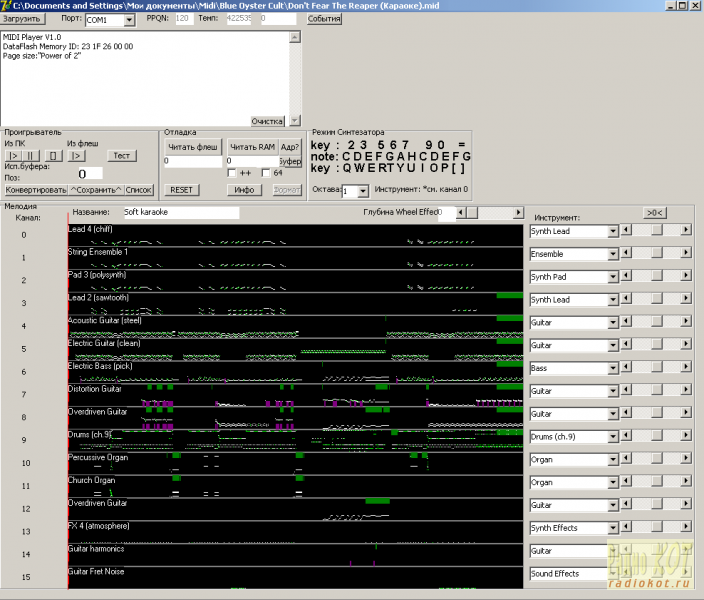
Task: Click the Читать RAM button
Action: point(252,147)
